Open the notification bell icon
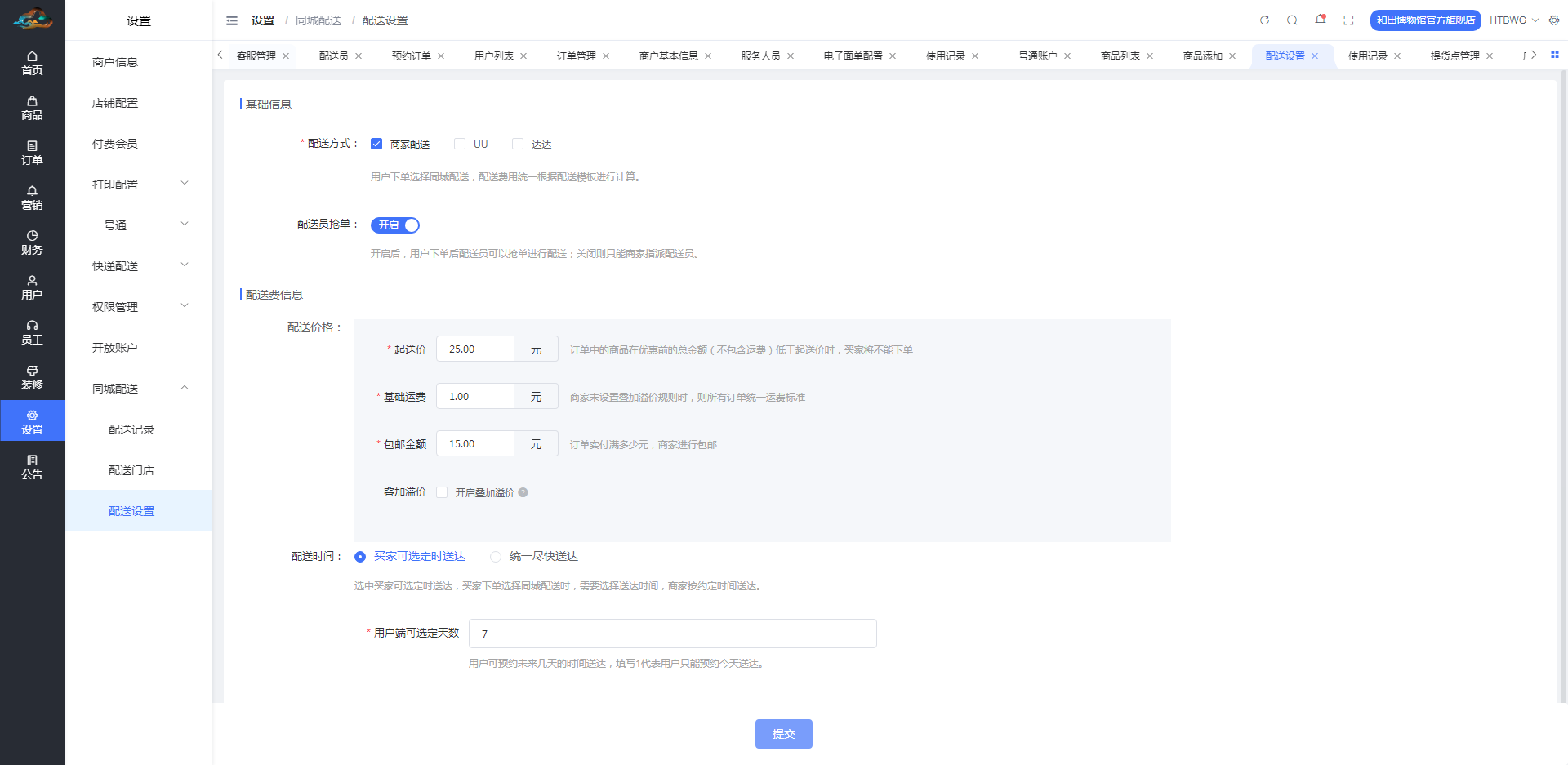 (x=1320, y=20)
